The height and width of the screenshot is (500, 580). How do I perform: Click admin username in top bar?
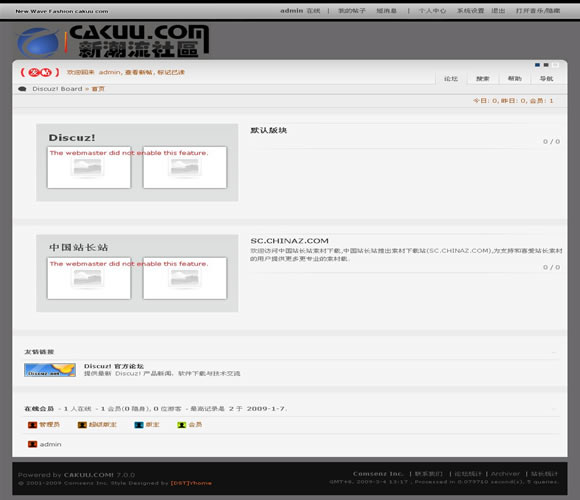tap(291, 11)
